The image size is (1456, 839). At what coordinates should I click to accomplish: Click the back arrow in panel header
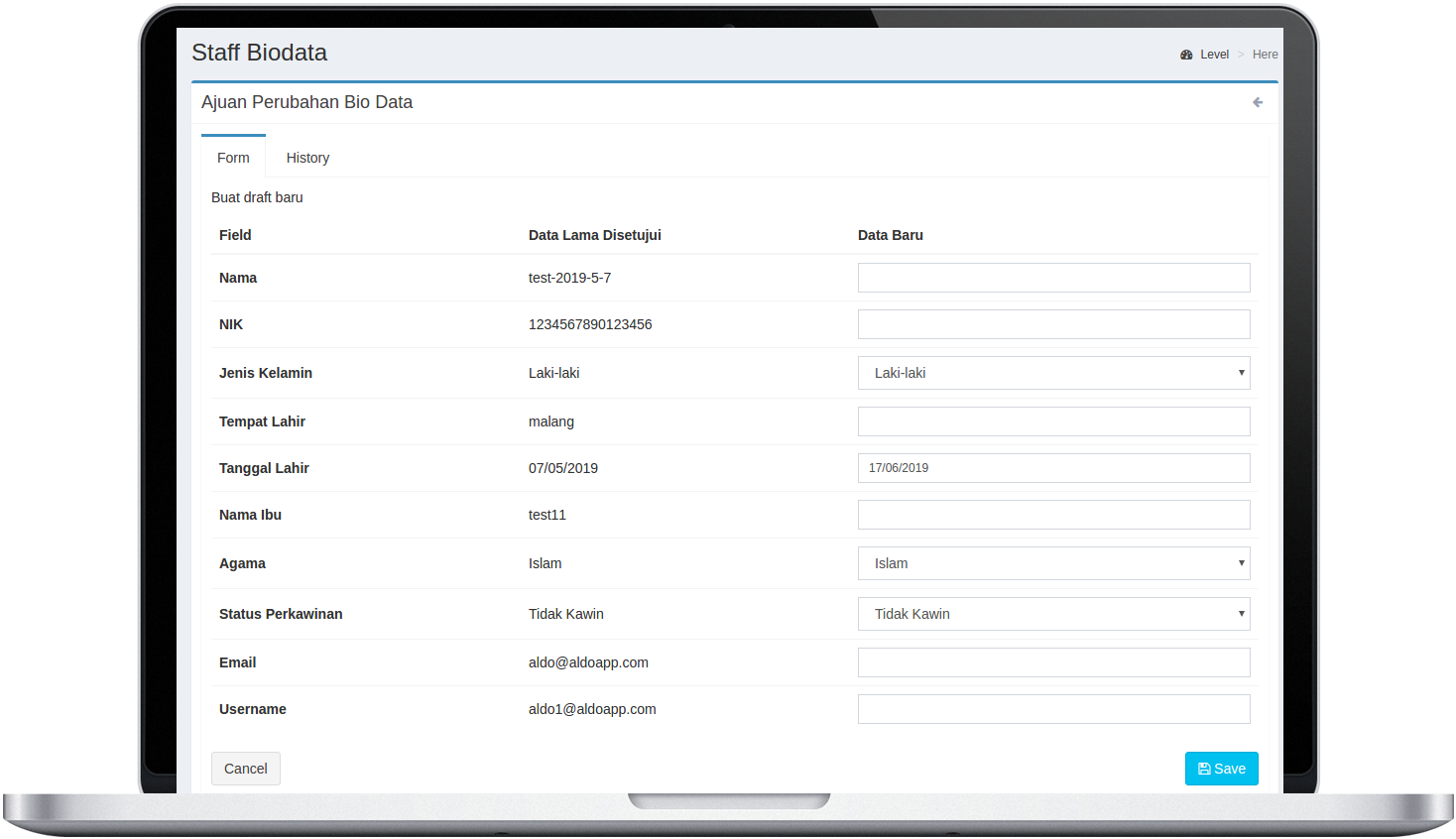pyautogui.click(x=1258, y=102)
